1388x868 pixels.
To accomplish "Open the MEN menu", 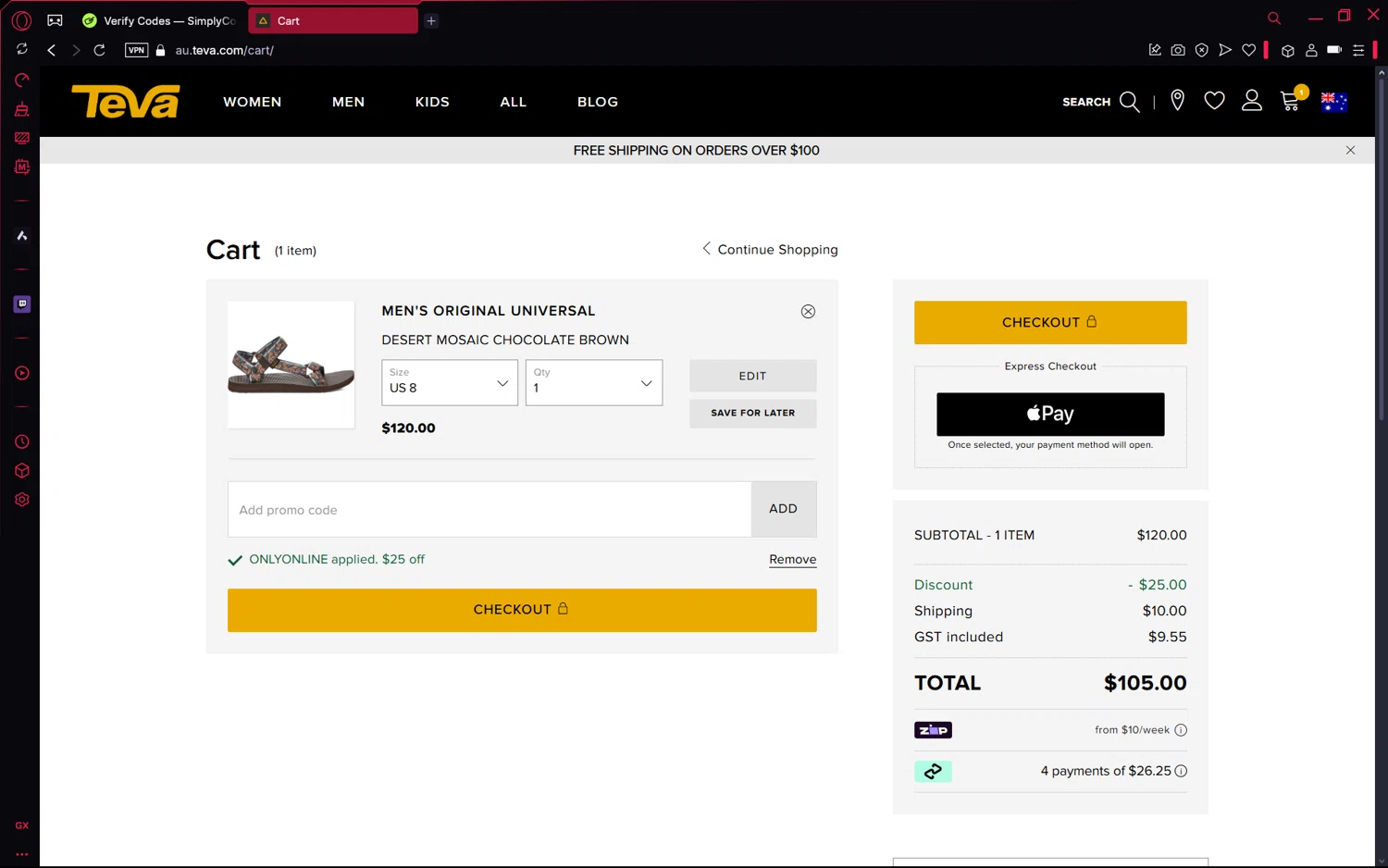I will coord(348,102).
